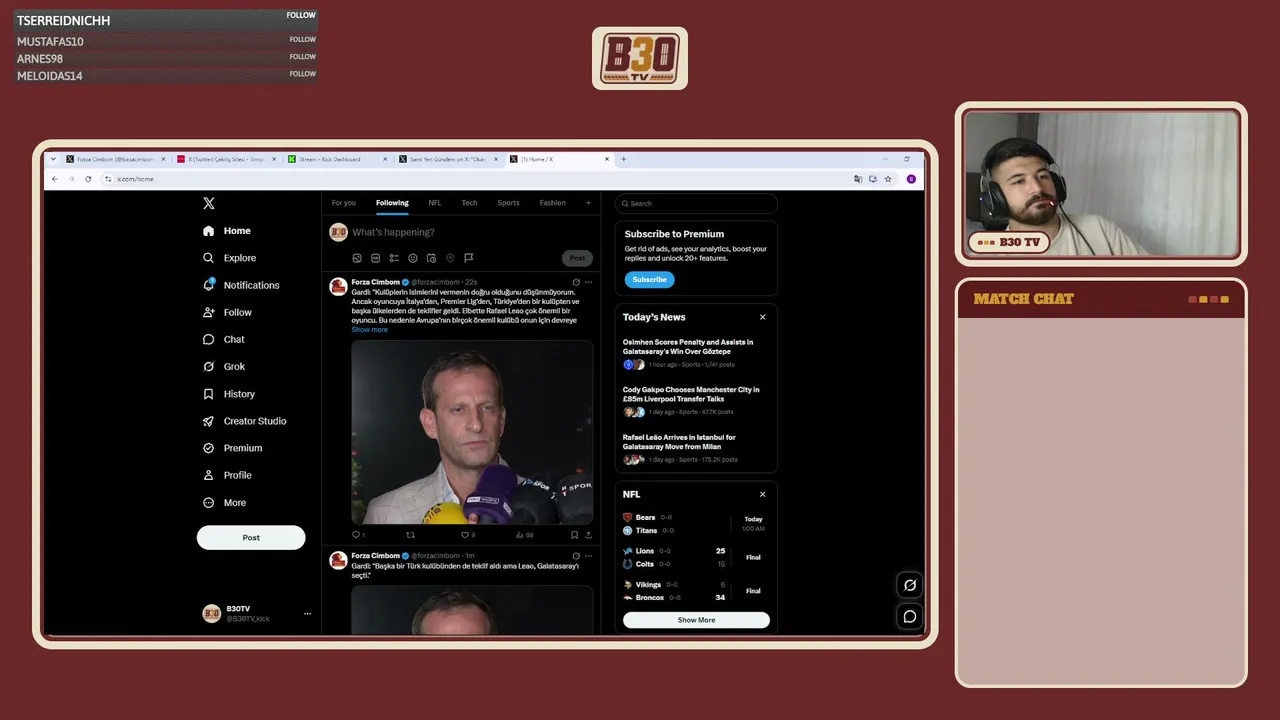Add a new timeline tab with plus
Screen dimensions: 1280x720
pos(588,203)
